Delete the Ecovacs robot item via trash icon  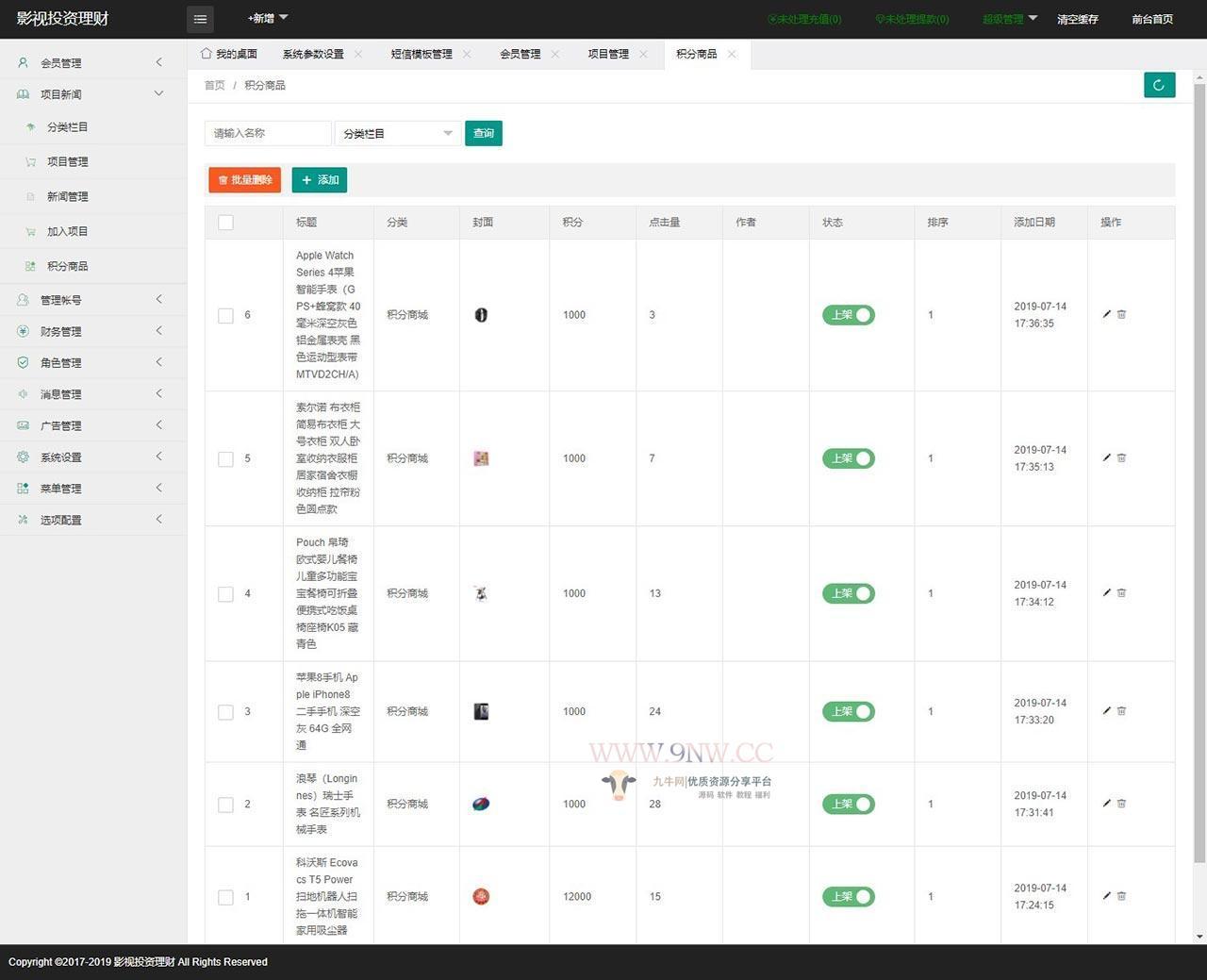(x=1121, y=896)
